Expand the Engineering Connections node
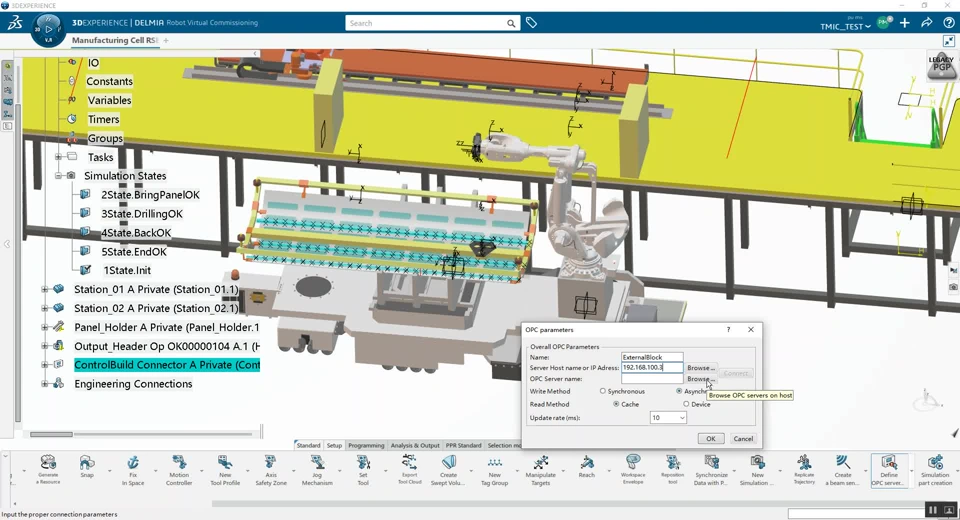Viewport: 960px width, 520px height. pos(45,384)
